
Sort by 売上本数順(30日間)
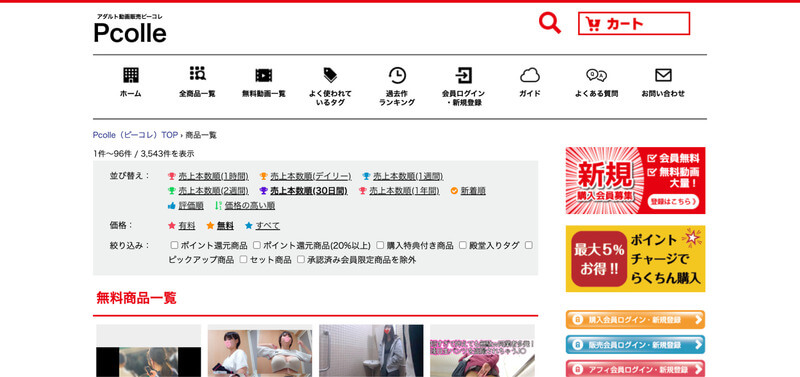[x=309, y=191]
